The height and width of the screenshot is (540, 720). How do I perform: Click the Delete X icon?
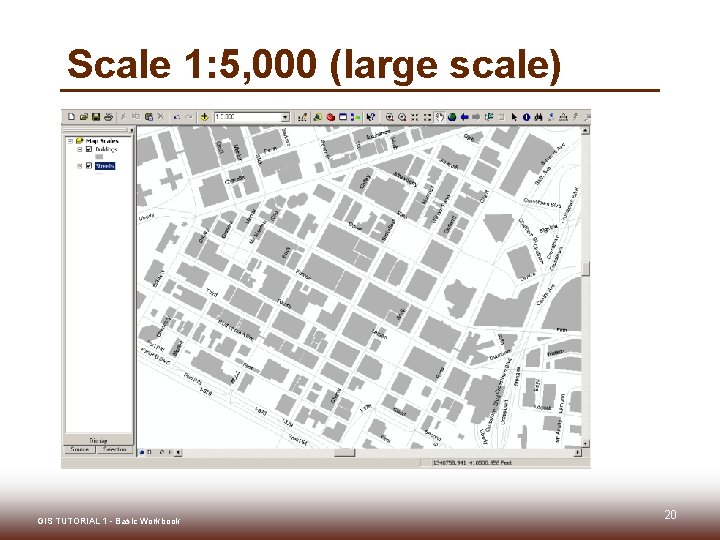coord(160,117)
